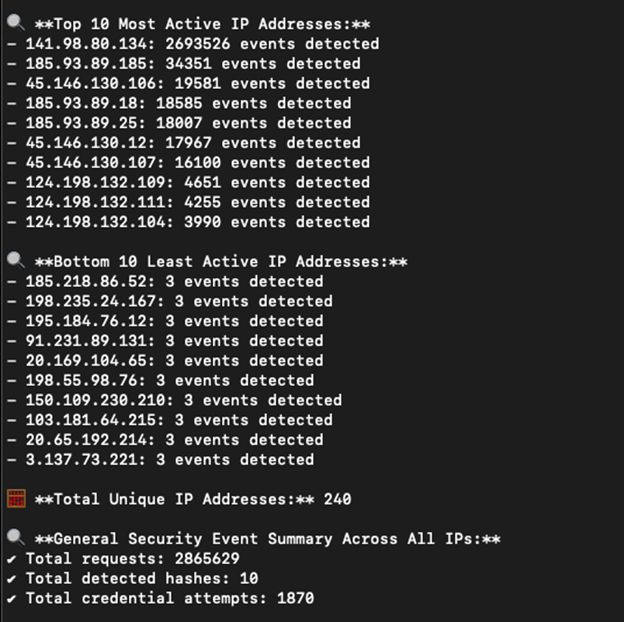Viewport: 624px width, 622px height.
Task: Click the check mark before Total credential attempts
Action: tap(11, 599)
